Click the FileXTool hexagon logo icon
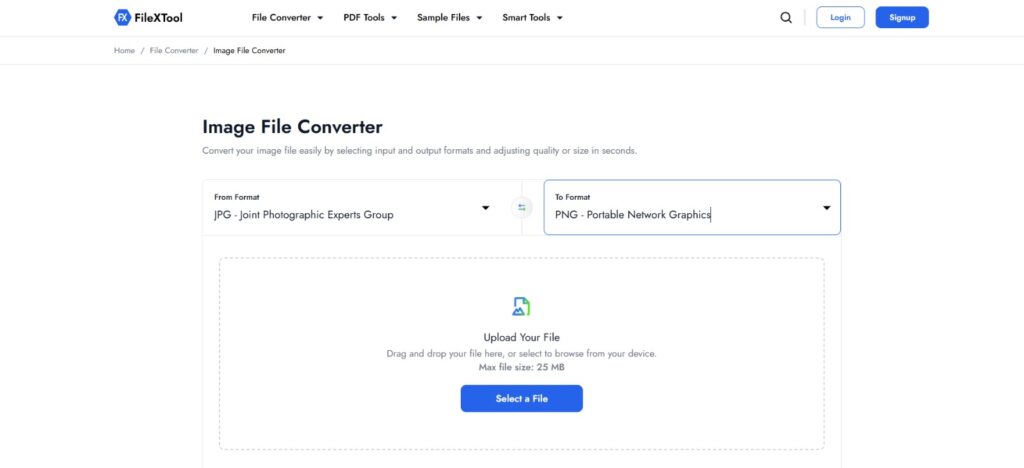The height and width of the screenshot is (468, 1024). 122,17
